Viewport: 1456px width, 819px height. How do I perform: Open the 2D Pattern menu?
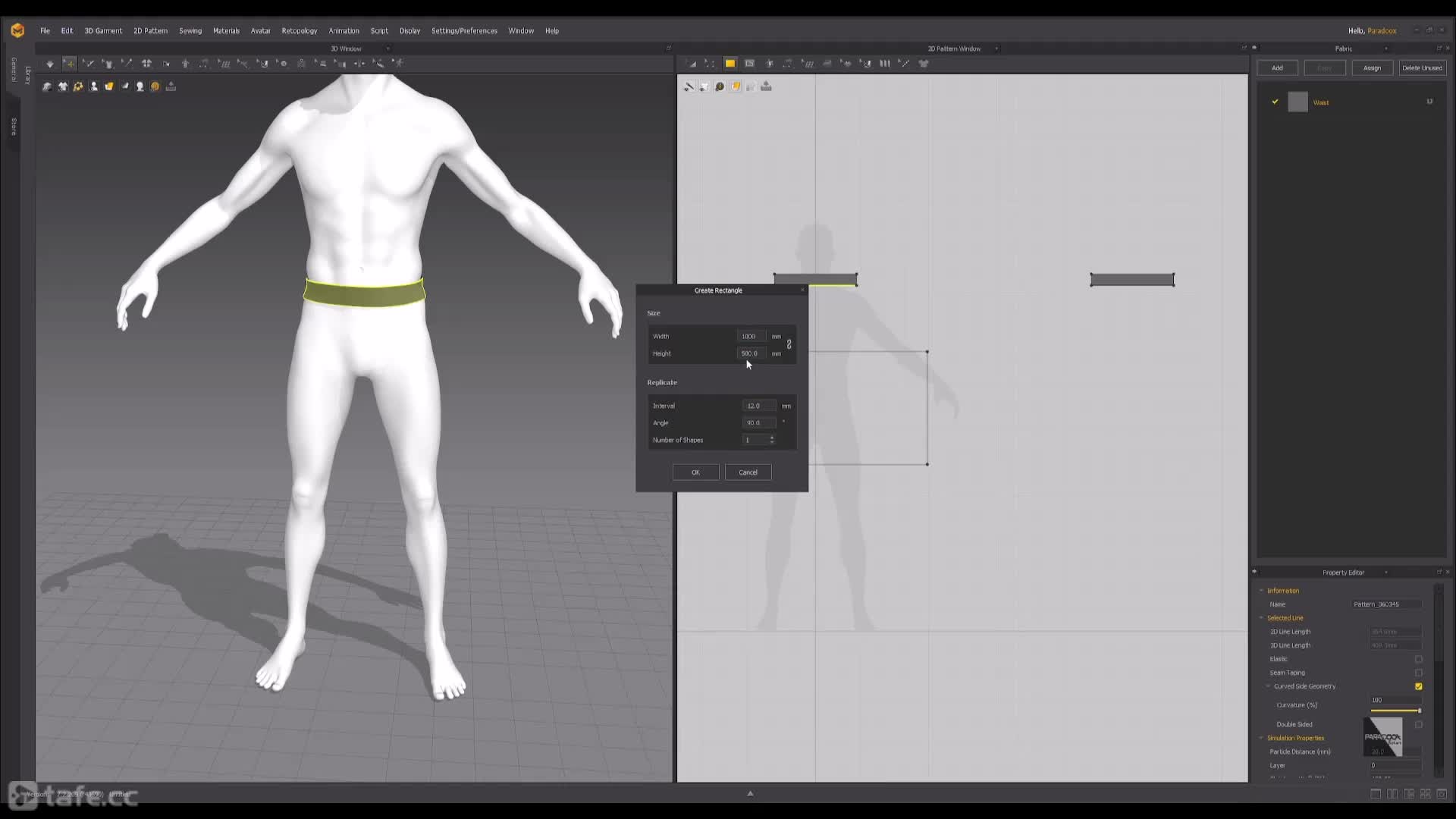150,31
